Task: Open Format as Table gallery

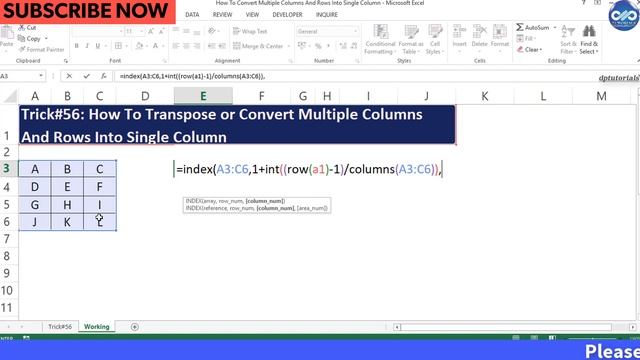Action: click(411, 40)
